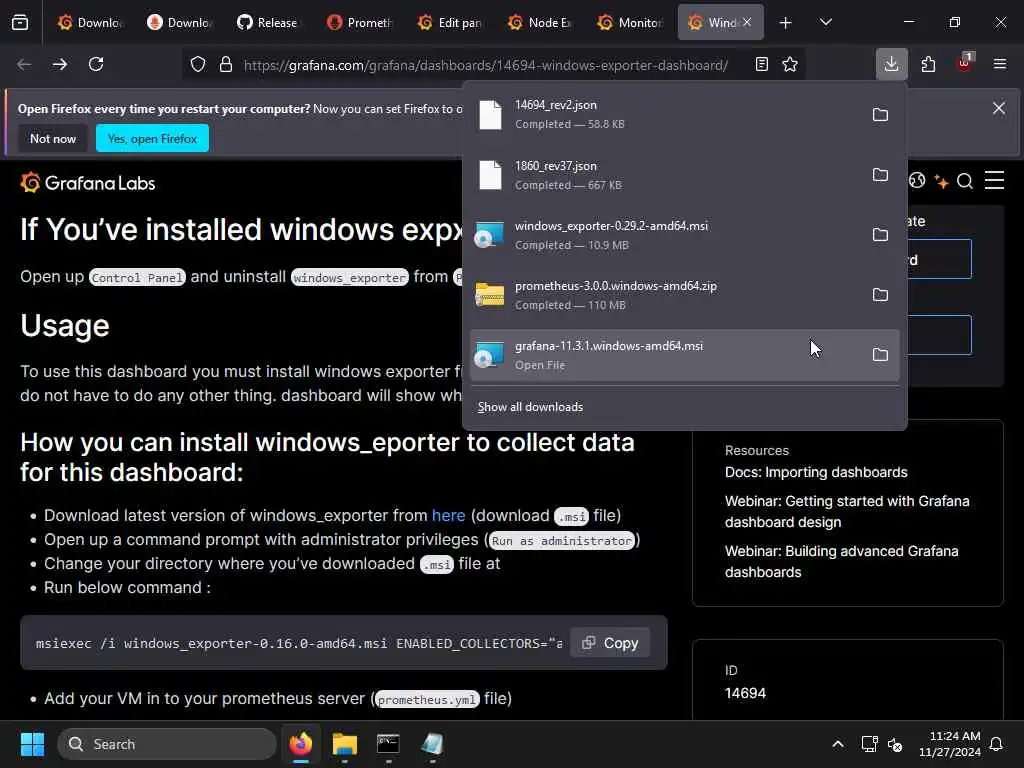Click the 'here' download link
This screenshot has width=1024, height=768.
pyautogui.click(x=449, y=515)
